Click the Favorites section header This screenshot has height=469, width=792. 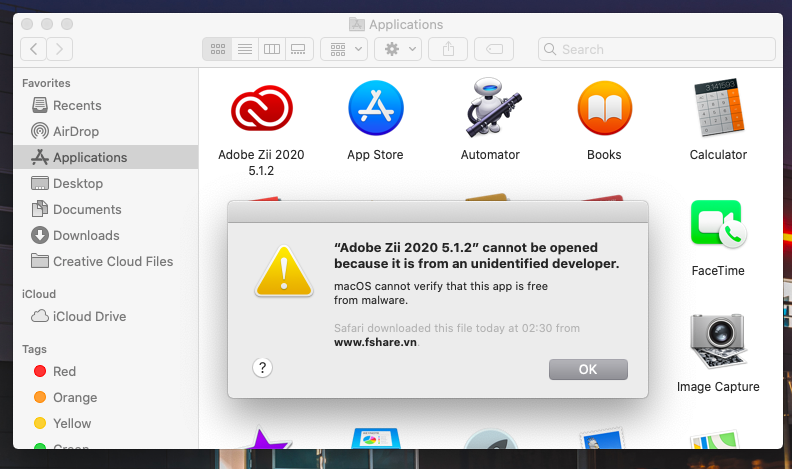click(x=46, y=83)
